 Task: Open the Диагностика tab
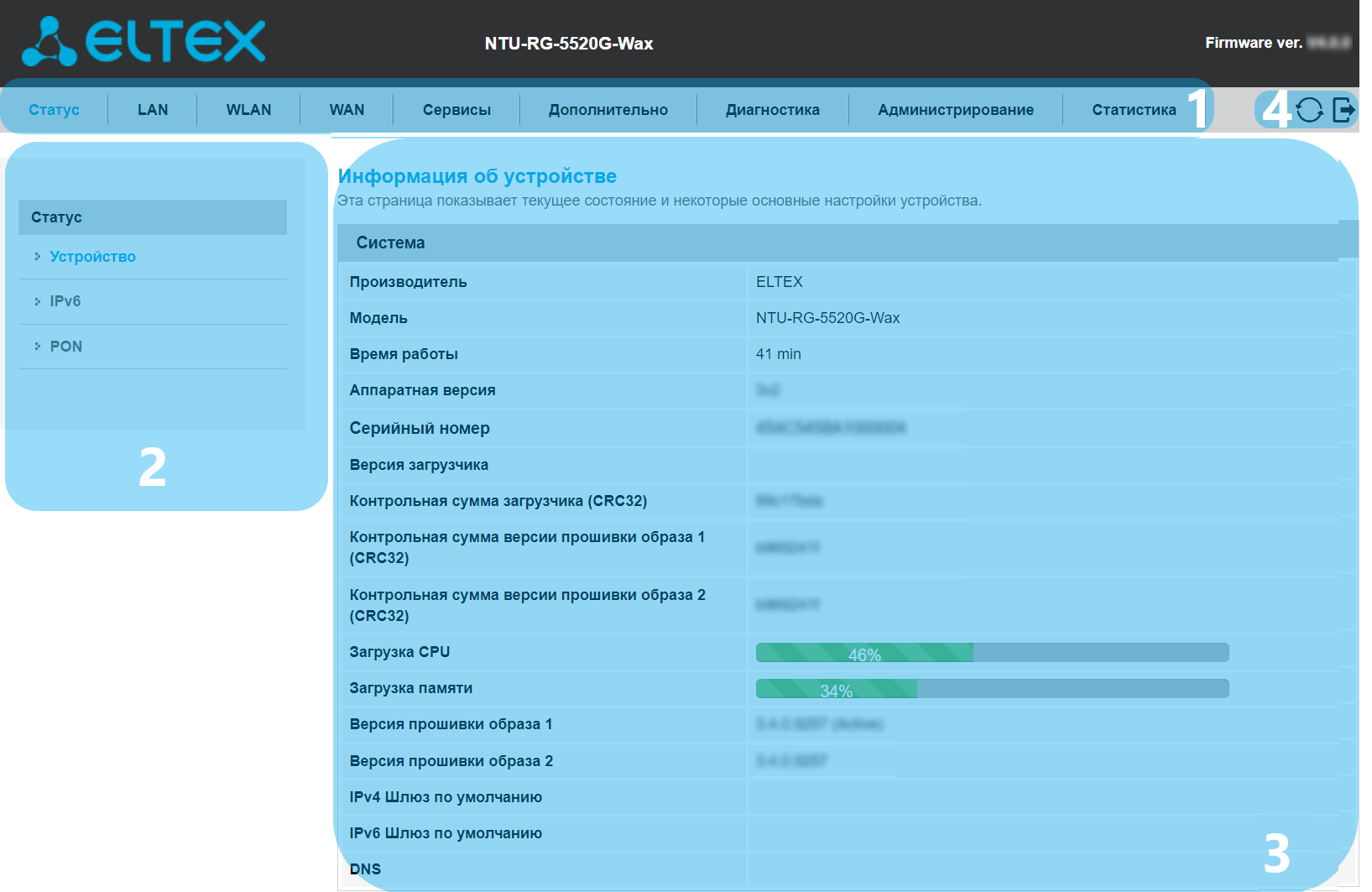[x=773, y=110]
